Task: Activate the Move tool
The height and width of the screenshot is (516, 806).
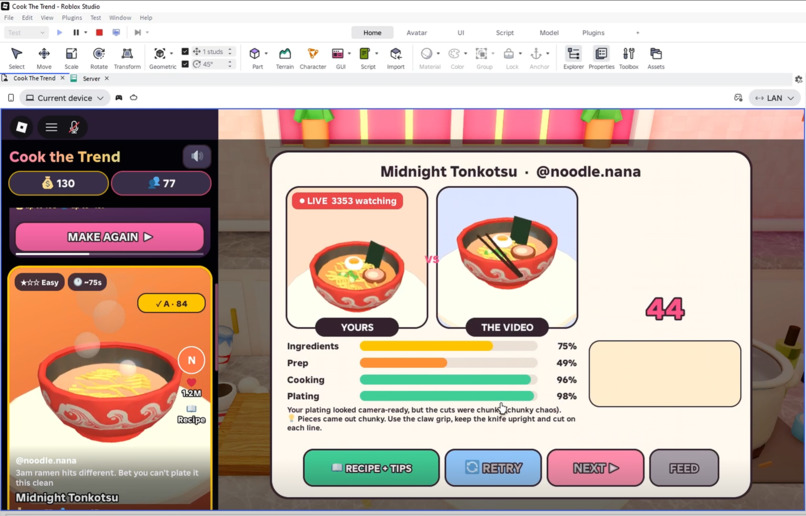Action: 44,58
